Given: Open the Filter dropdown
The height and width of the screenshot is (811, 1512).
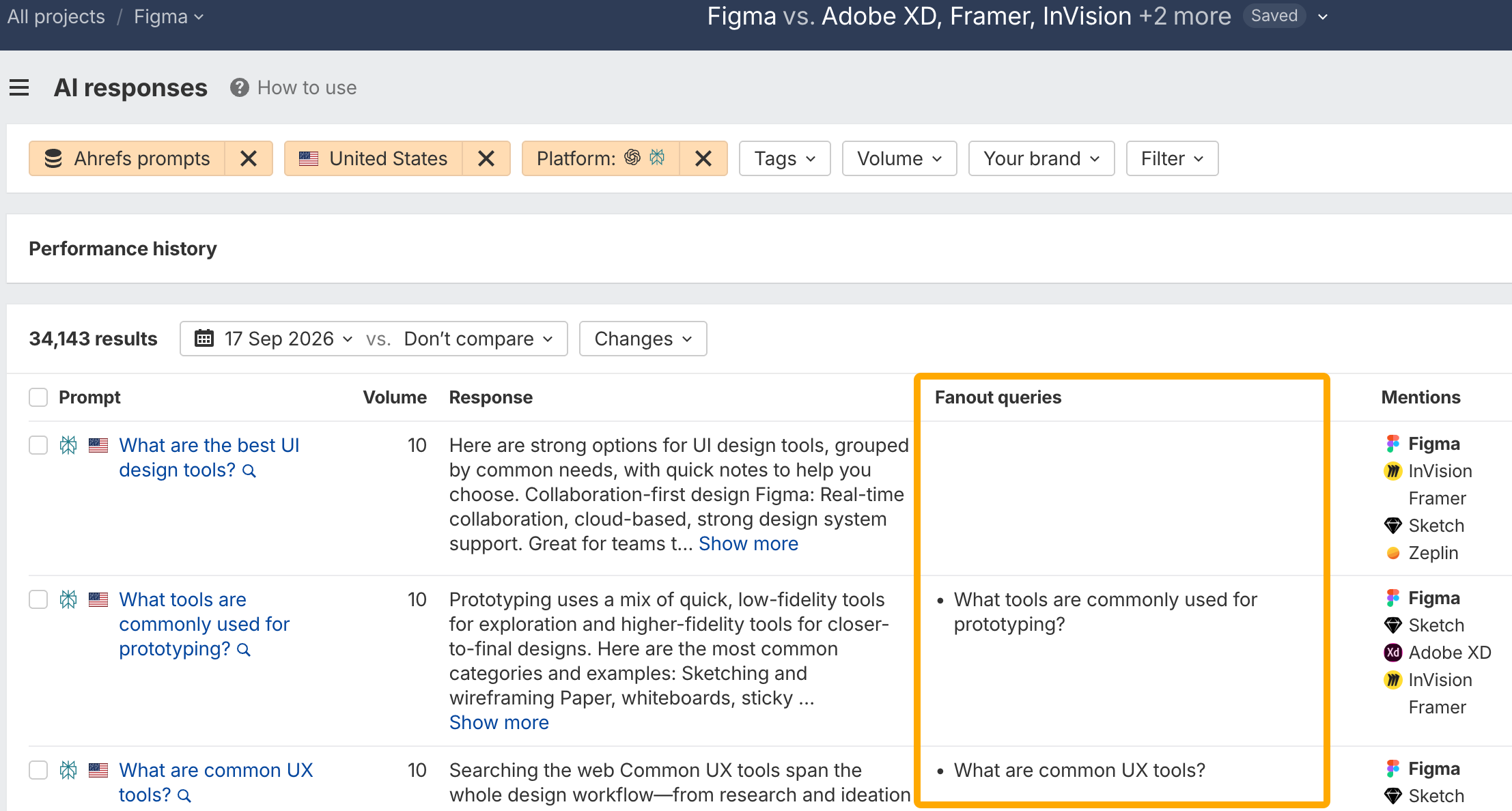Looking at the screenshot, I should [1172, 158].
